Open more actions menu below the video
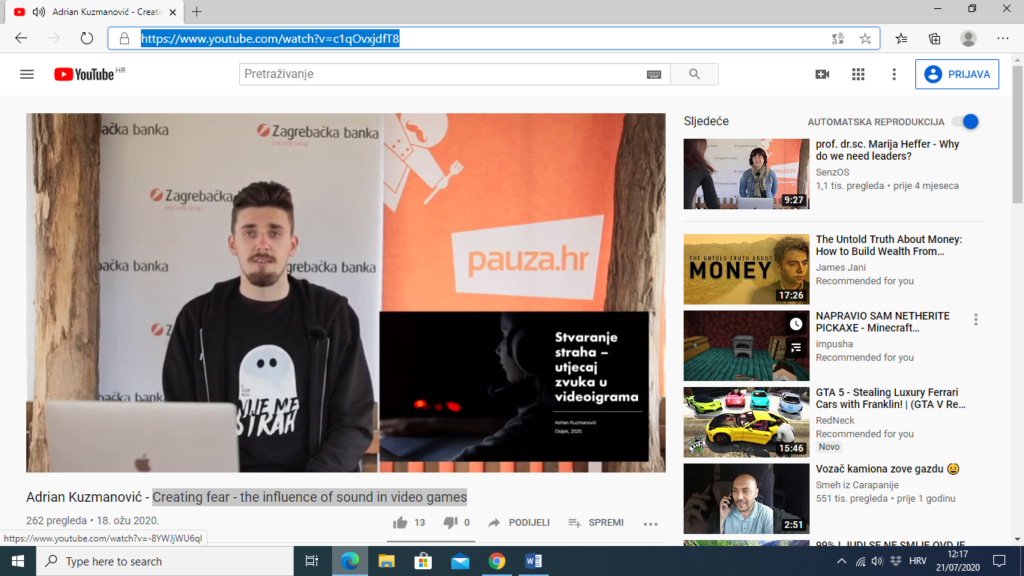Viewport: 1024px width, 576px height. point(650,523)
